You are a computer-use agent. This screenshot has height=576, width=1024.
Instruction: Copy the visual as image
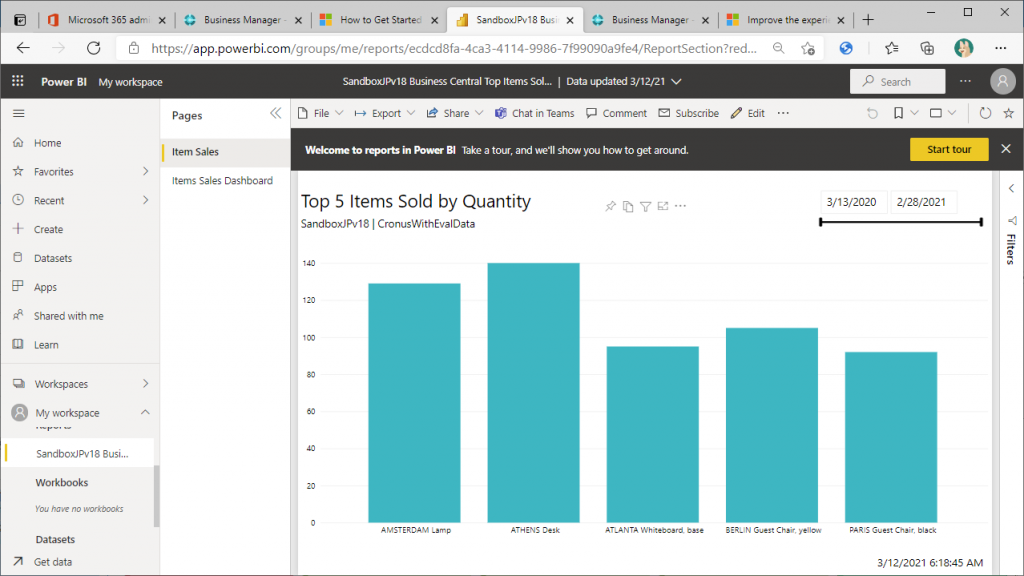(x=628, y=206)
